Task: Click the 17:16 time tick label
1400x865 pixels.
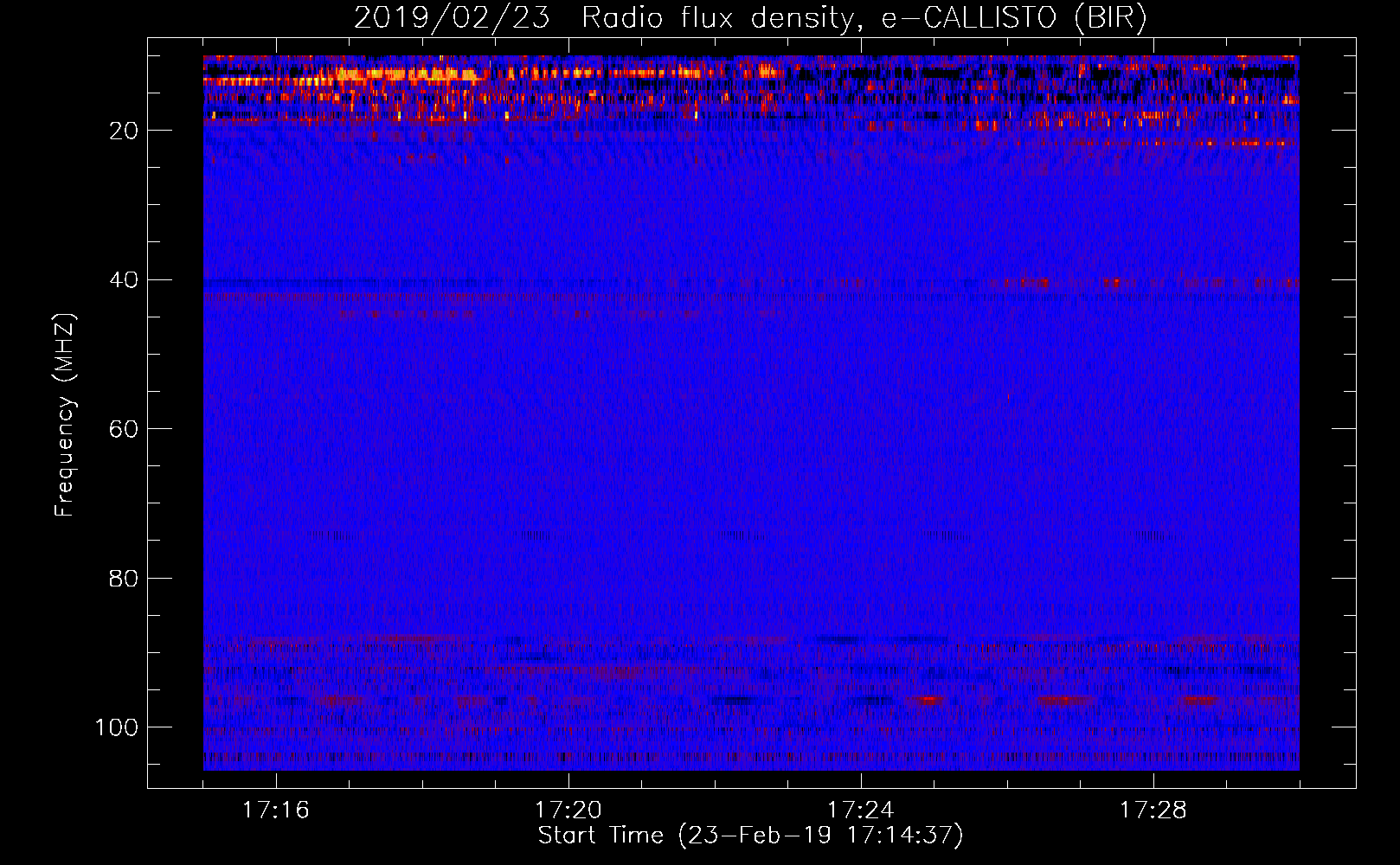Action: (x=275, y=811)
